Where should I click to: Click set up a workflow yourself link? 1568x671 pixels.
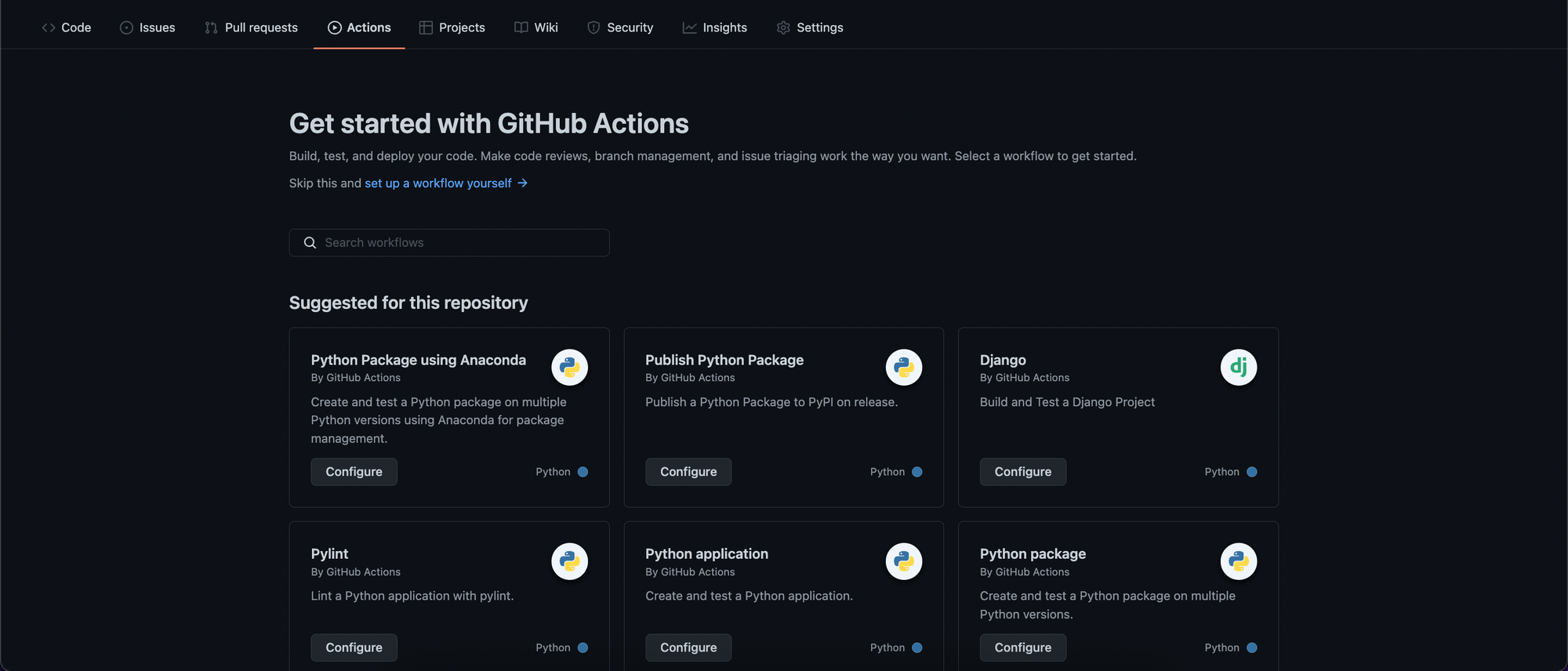pyautogui.click(x=446, y=183)
